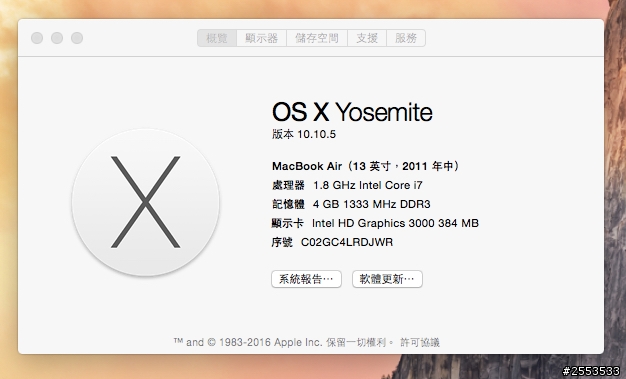The width and height of the screenshot is (626, 379).
Task: Click the Apple copyright notice text
Action: pos(283,342)
